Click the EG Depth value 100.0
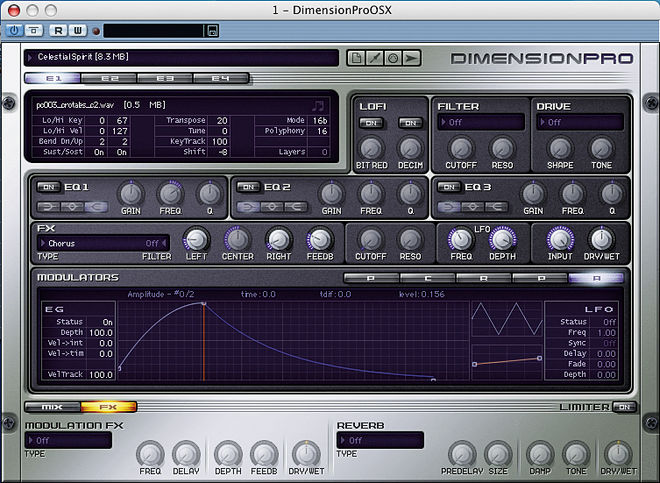The image size is (660, 483). click(x=101, y=333)
